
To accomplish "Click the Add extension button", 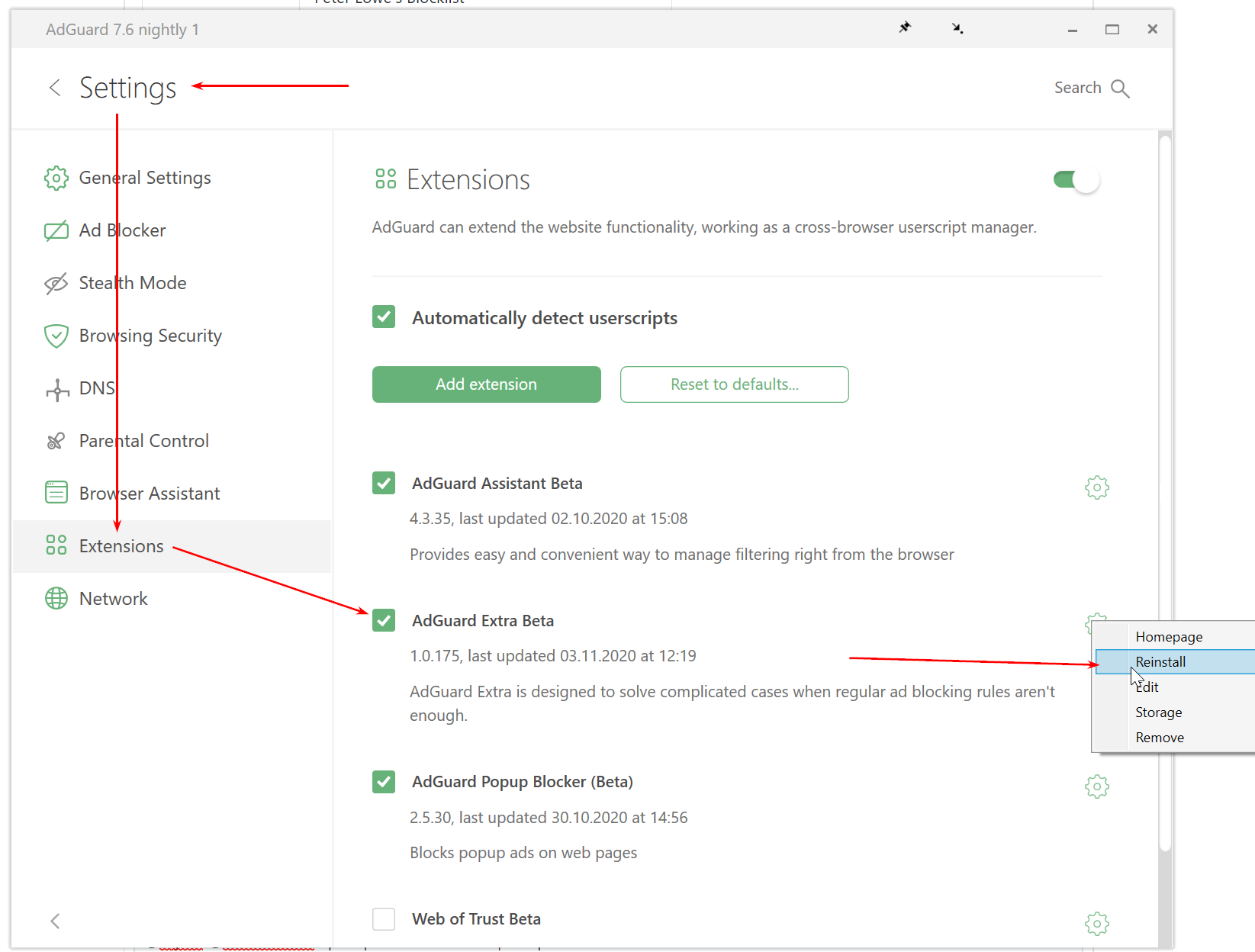I will pyautogui.click(x=487, y=384).
